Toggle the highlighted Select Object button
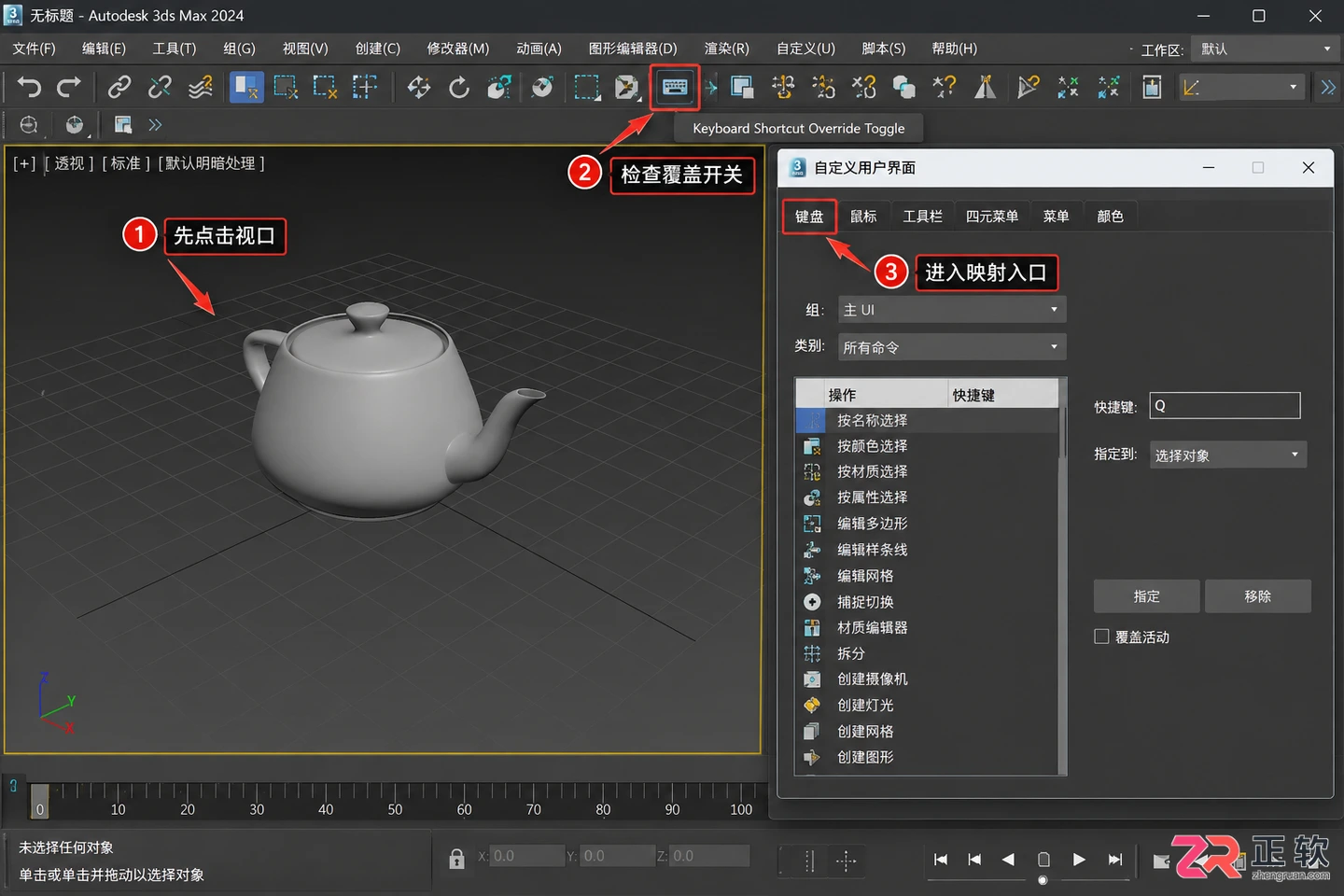 coord(246,88)
